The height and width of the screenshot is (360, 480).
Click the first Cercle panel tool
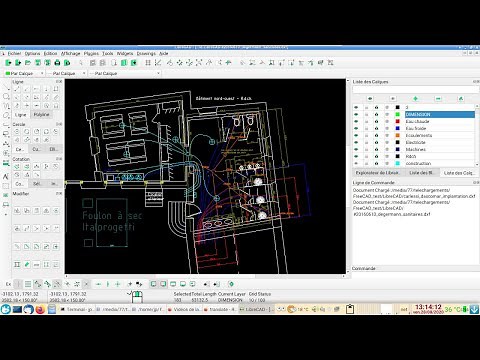click(x=17, y=132)
